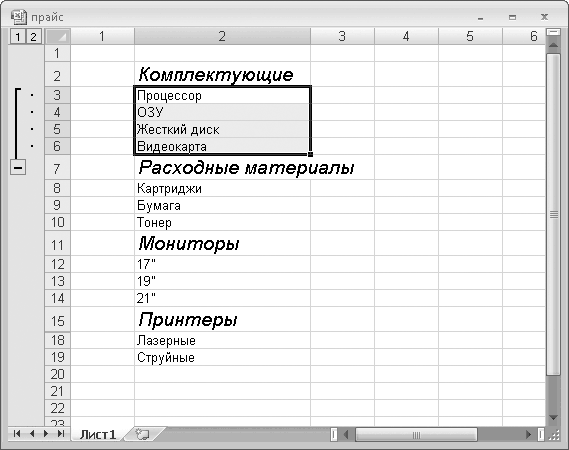Click the vertical scrollbar thumb
This screenshot has height=450, width=569.
coord(553,214)
